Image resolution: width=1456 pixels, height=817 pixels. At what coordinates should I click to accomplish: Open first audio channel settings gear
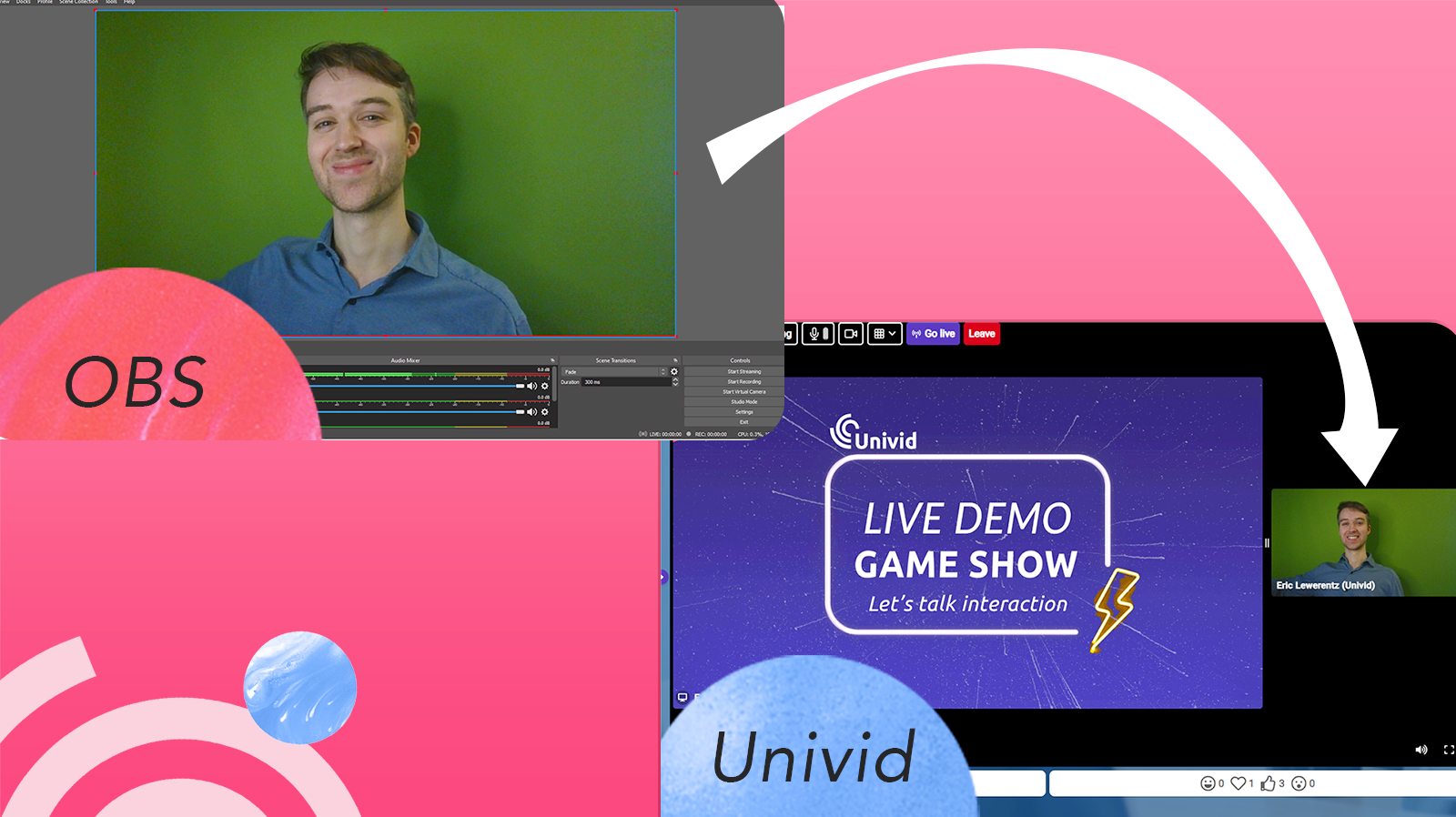[x=545, y=386]
